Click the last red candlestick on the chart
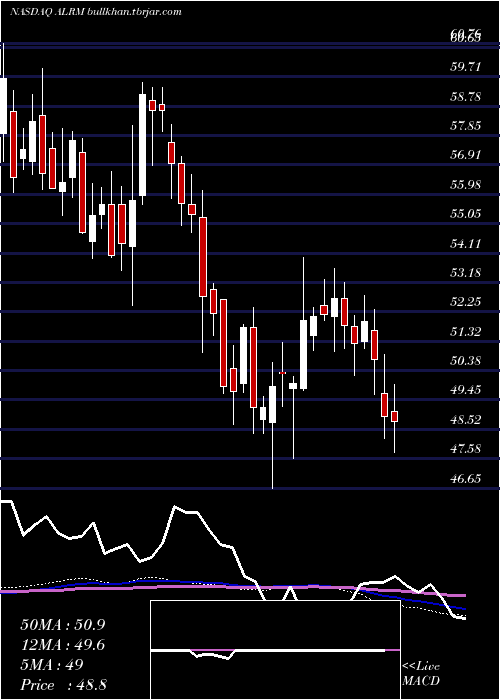This screenshot has width=500, height=700. pyautogui.click(x=394, y=417)
